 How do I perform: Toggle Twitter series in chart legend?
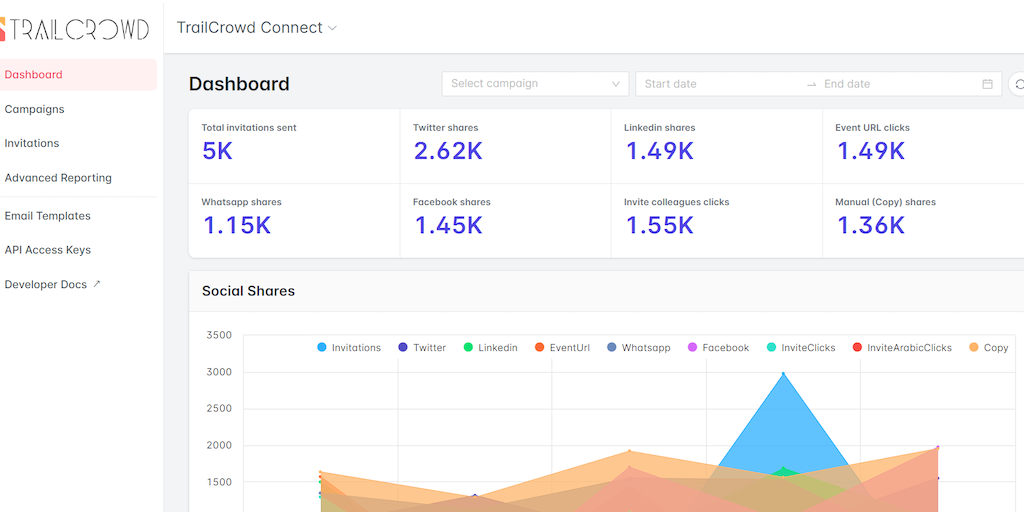(421, 348)
